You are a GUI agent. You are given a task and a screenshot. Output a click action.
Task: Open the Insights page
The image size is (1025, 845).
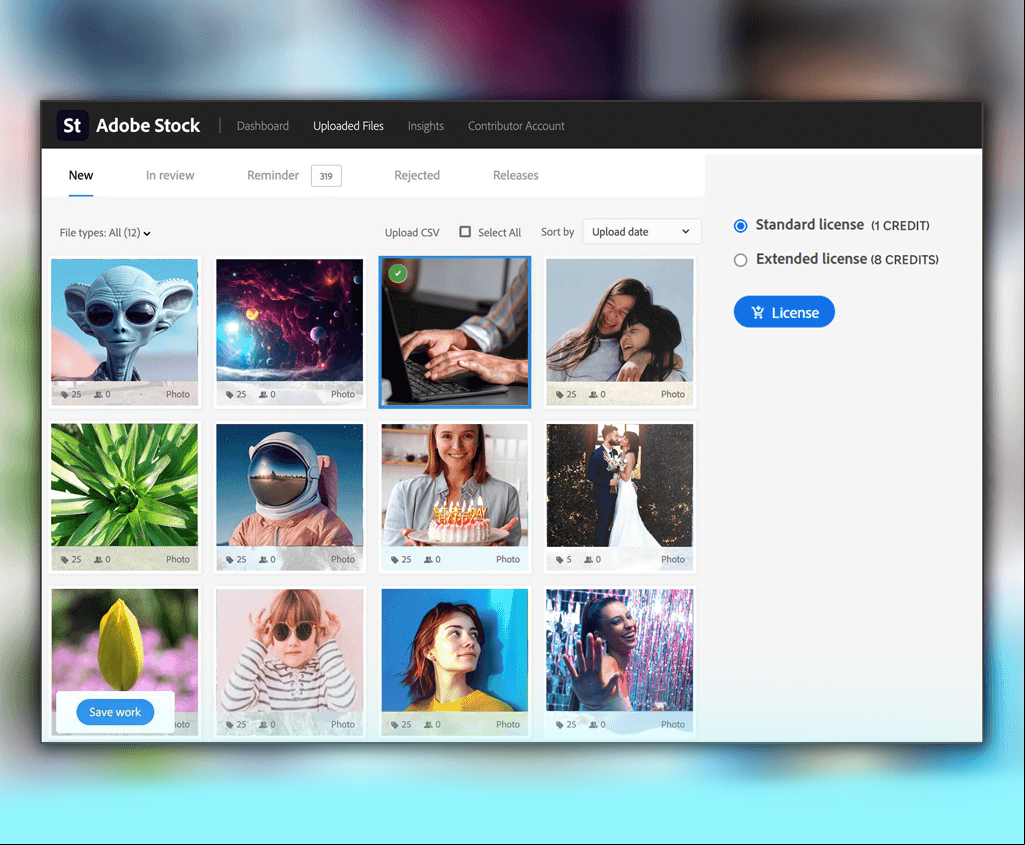[426, 125]
